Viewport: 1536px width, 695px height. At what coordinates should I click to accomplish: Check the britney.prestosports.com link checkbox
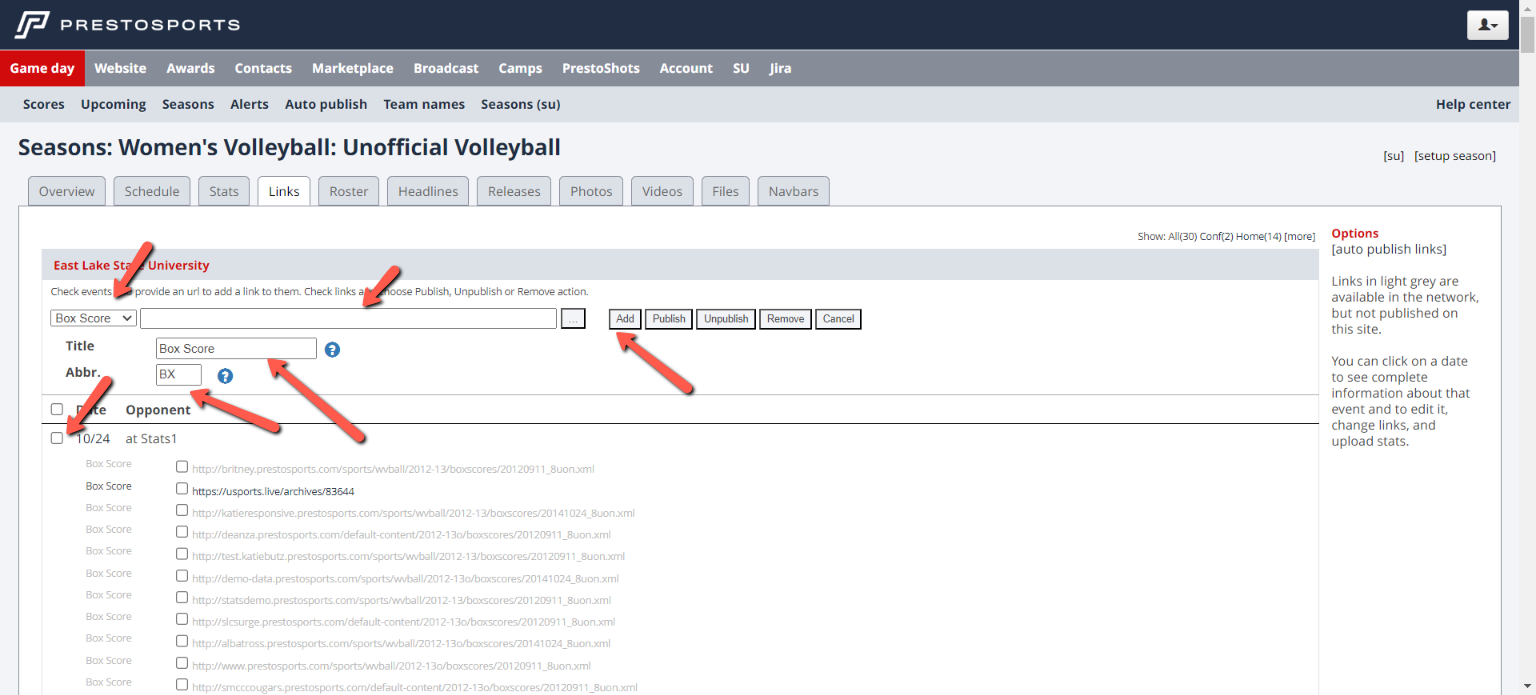(182, 466)
